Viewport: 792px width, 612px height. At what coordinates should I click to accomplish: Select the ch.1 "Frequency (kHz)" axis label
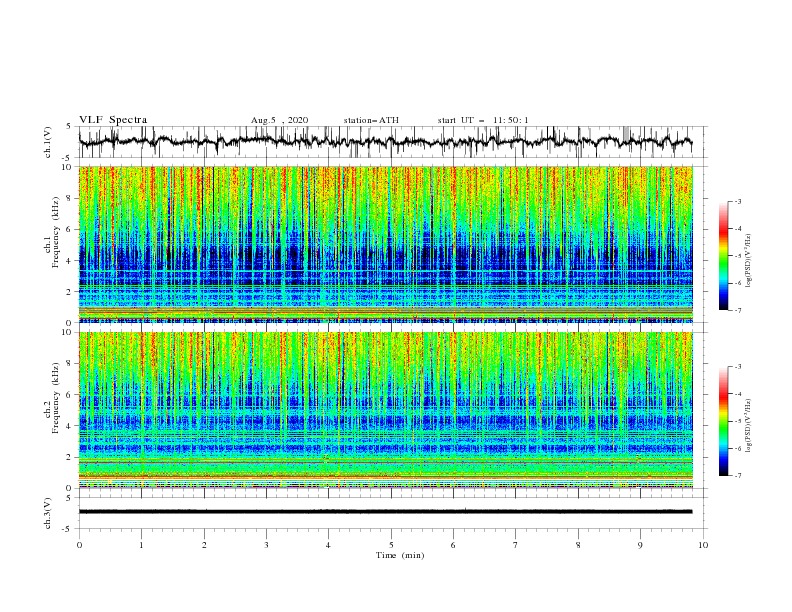point(56,232)
